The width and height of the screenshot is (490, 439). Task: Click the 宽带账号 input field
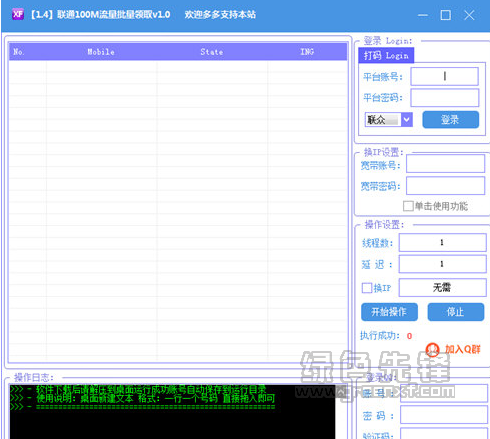[445, 164]
